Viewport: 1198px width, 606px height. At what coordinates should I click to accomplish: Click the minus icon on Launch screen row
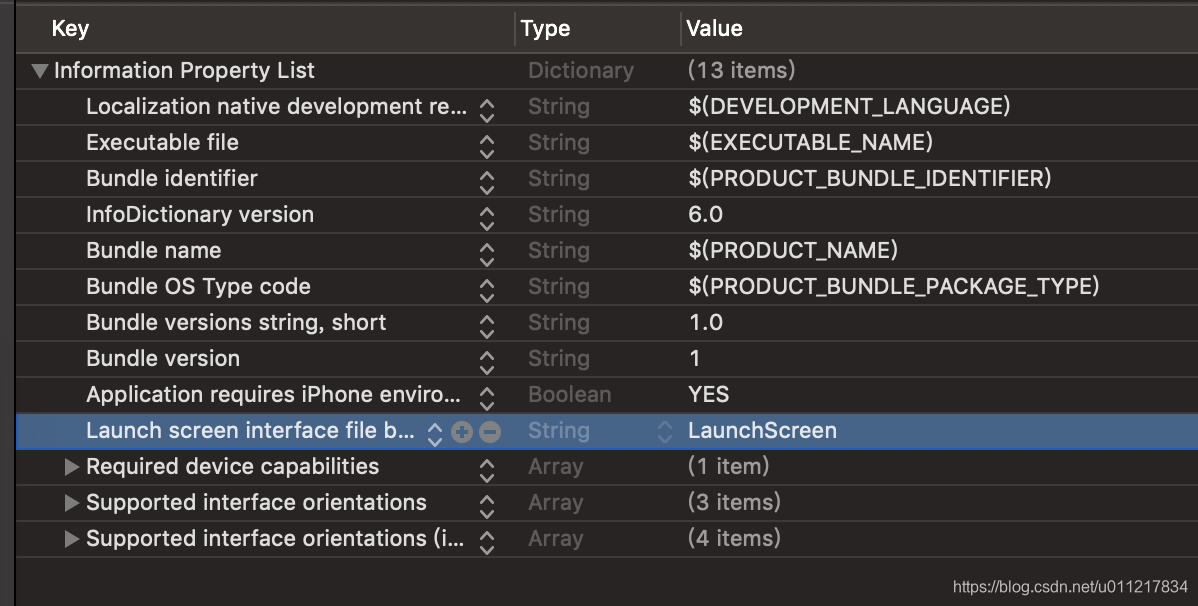(x=489, y=432)
